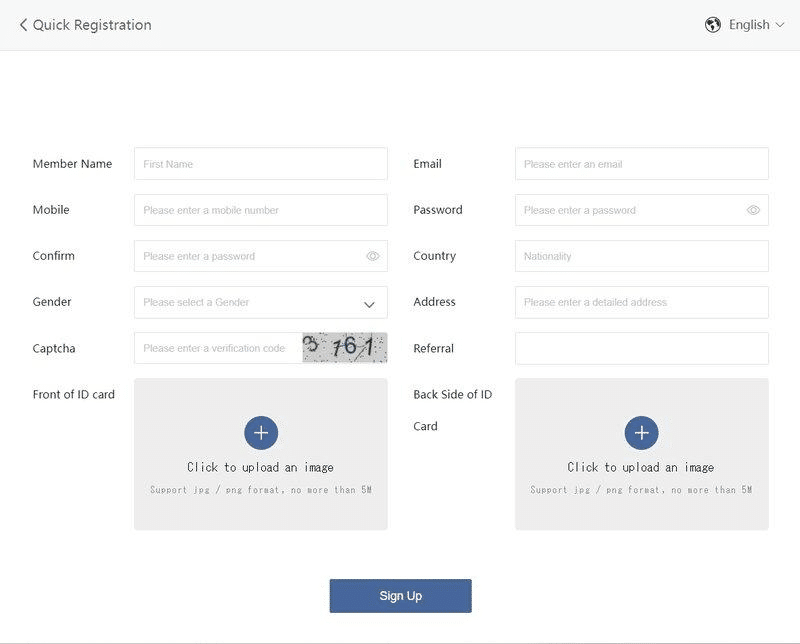Click the plus icon for Front of ID card
This screenshot has width=800, height=644.
261,433
